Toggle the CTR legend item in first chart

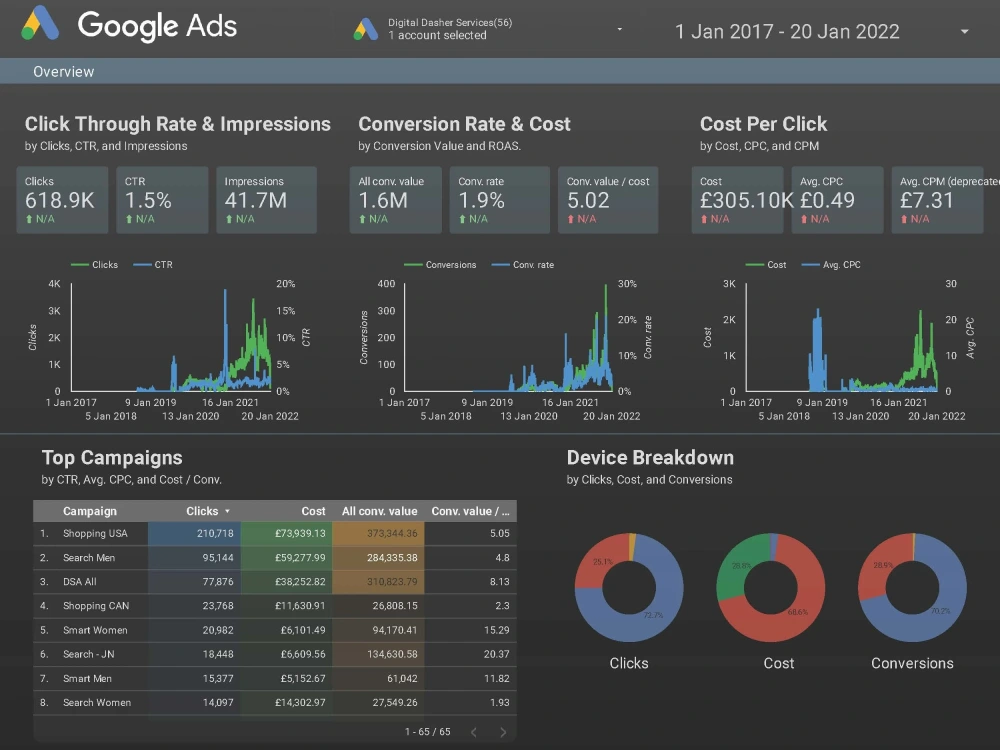(x=153, y=265)
